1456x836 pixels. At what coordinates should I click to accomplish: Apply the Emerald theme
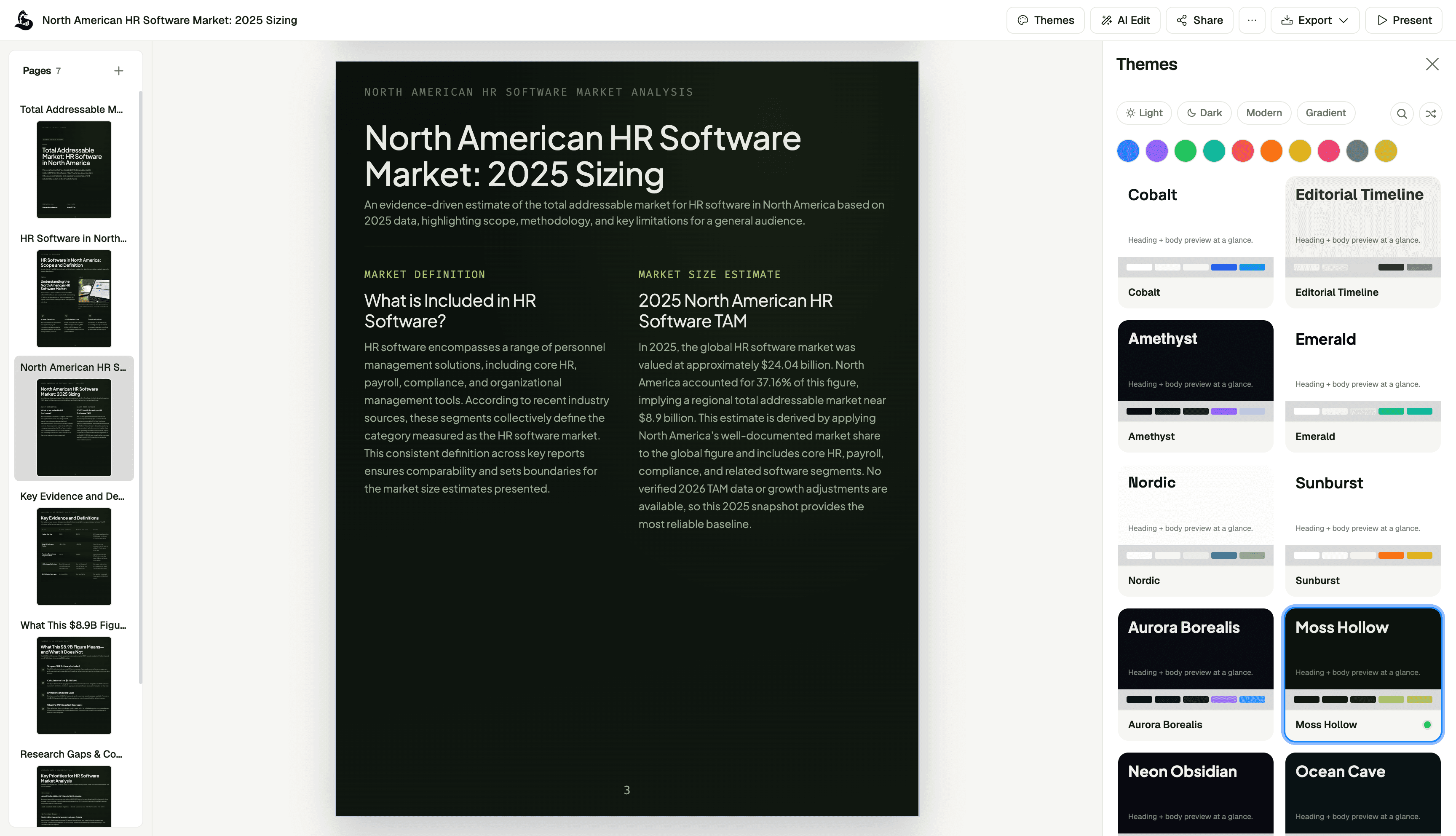(x=1363, y=386)
